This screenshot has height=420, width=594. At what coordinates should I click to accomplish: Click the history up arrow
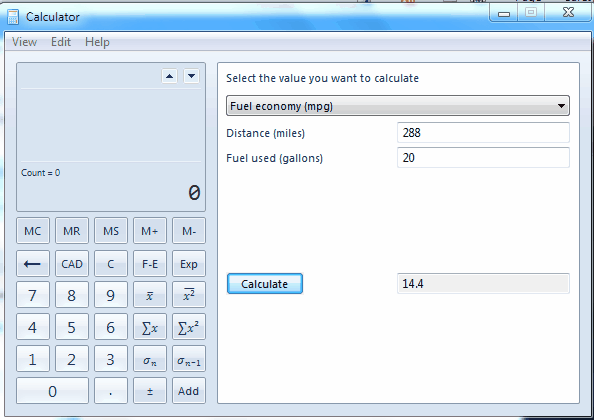[x=169, y=76]
